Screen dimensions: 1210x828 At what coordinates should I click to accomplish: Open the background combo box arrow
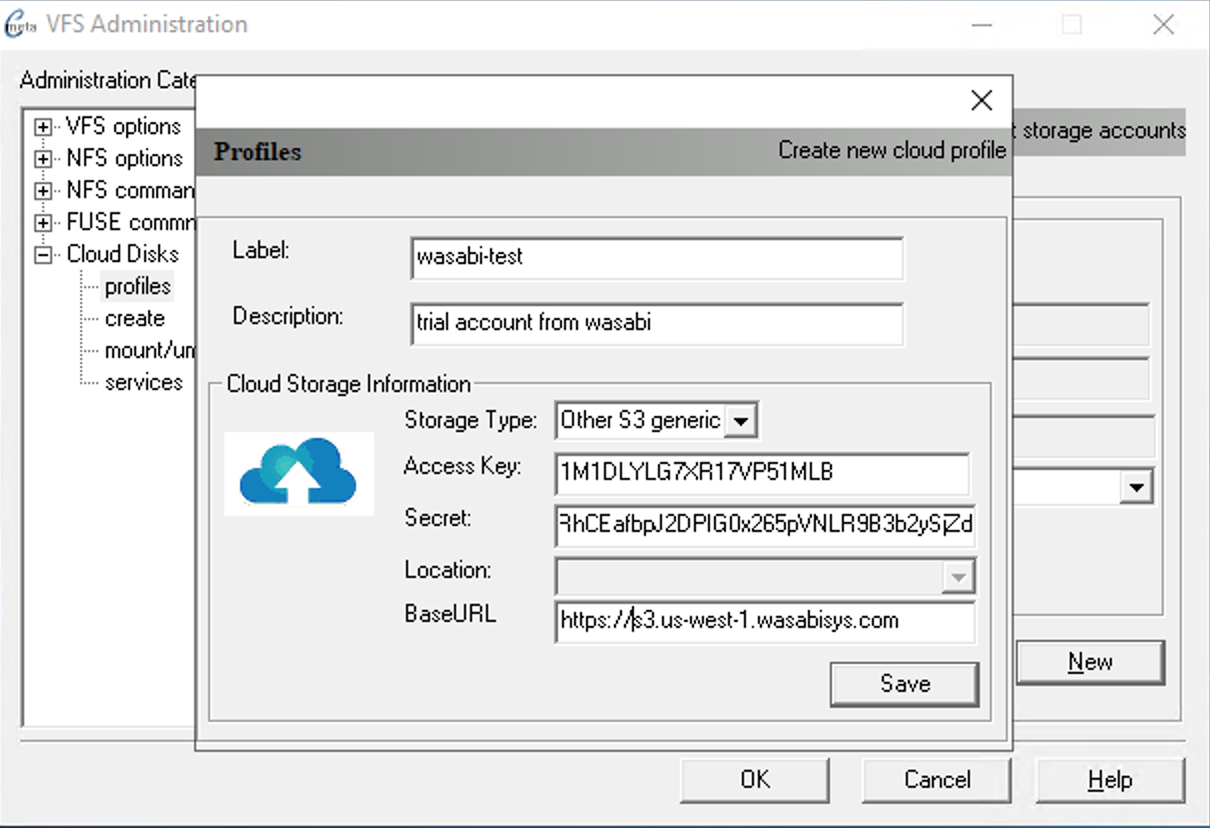point(1136,488)
